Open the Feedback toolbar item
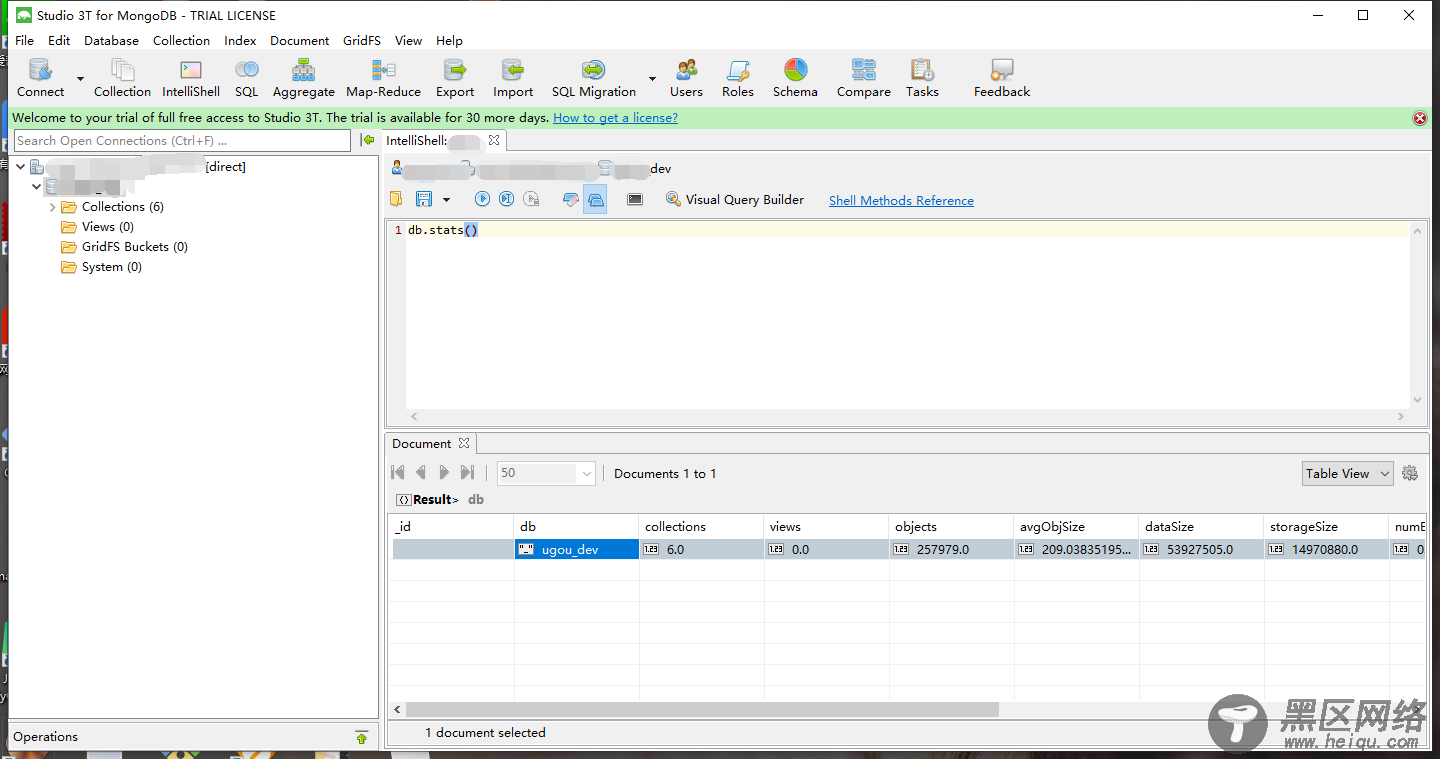 [x=1002, y=78]
